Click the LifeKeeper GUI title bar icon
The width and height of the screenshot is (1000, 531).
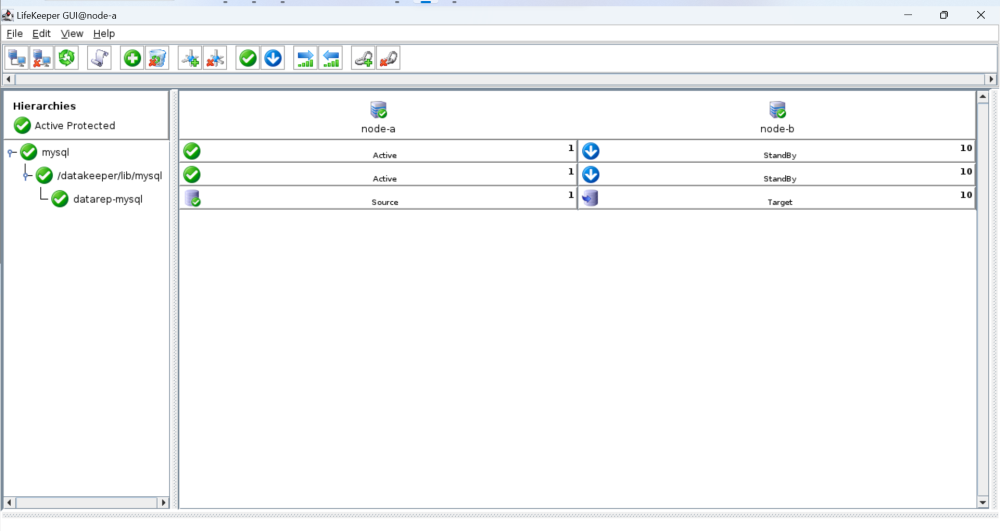[x=8, y=15]
